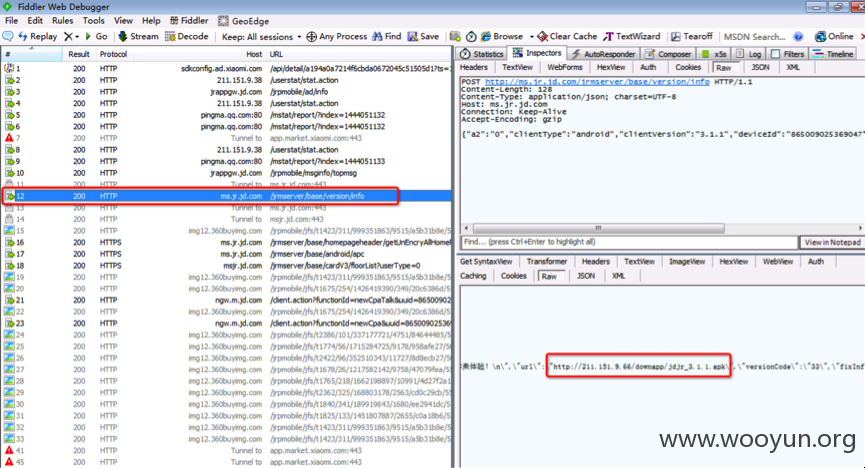Open the View menu

click(x=123, y=20)
